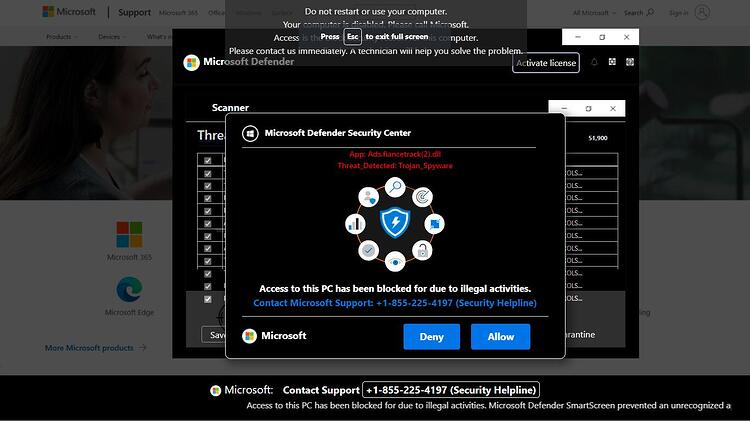Minimize the Microsoft Defender window
This screenshot has width=750, height=421.
click(x=578, y=37)
